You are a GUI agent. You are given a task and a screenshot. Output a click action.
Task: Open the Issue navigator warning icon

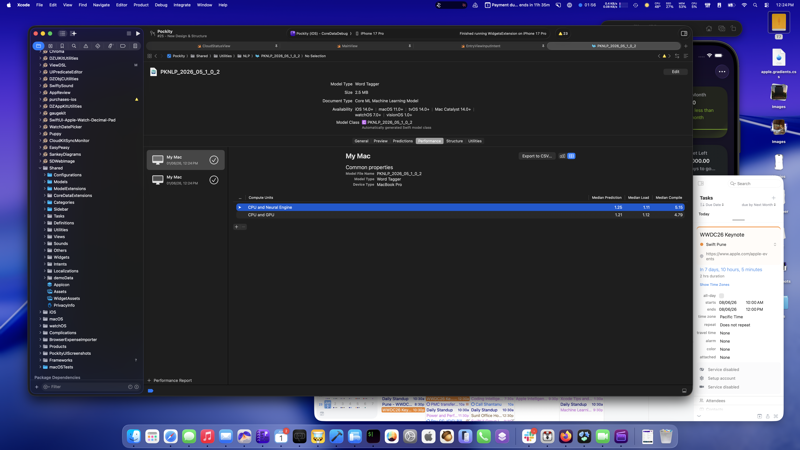pyautogui.click(x=86, y=46)
